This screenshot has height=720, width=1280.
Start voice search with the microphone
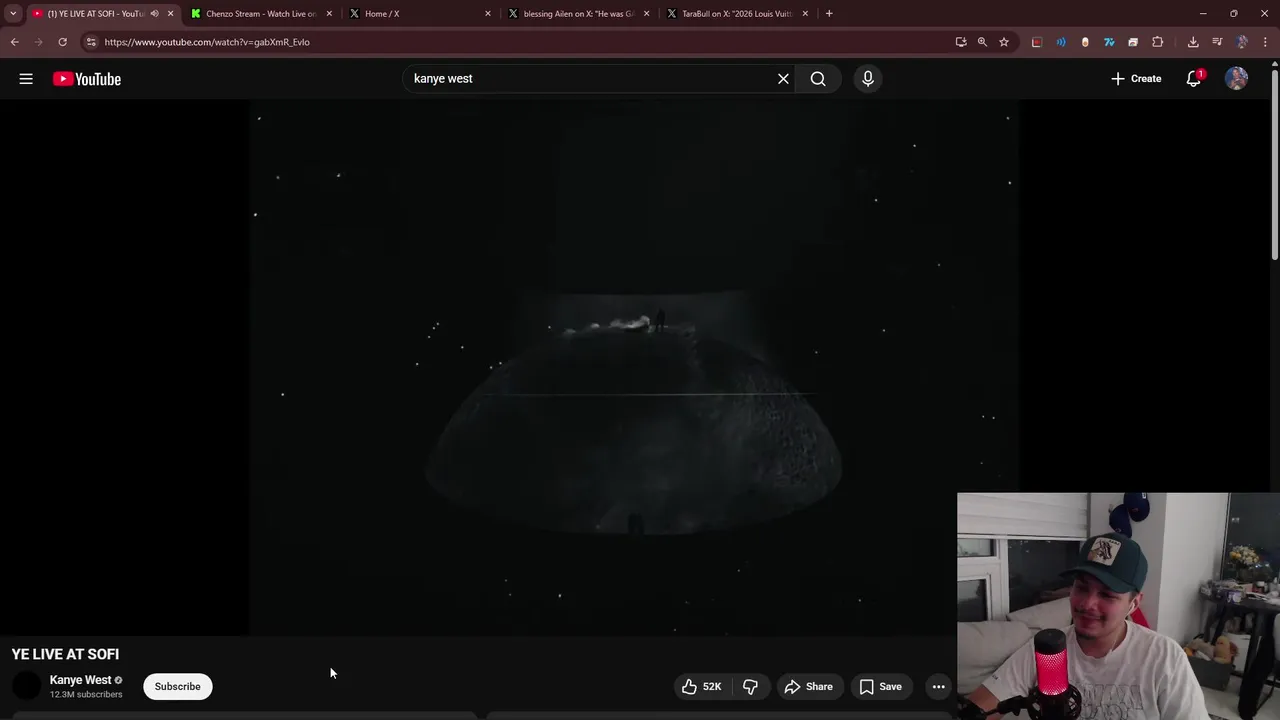coord(868,79)
